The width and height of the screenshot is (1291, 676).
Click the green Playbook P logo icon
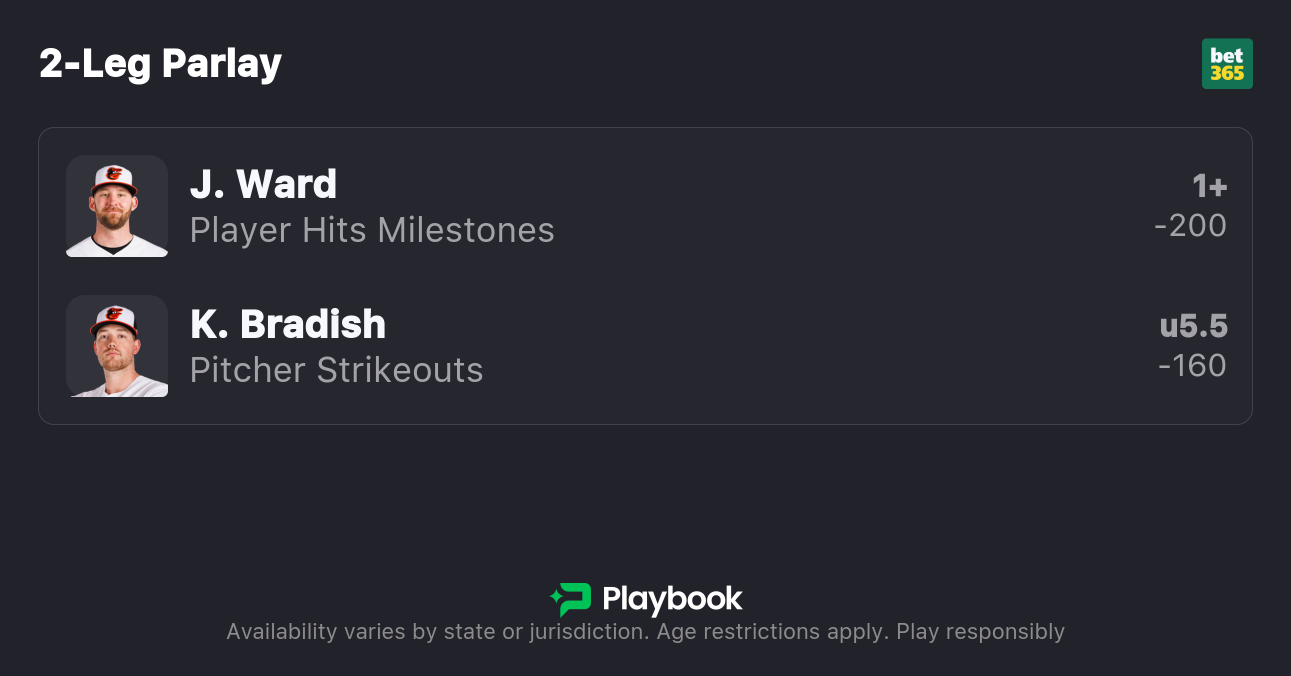click(x=576, y=599)
